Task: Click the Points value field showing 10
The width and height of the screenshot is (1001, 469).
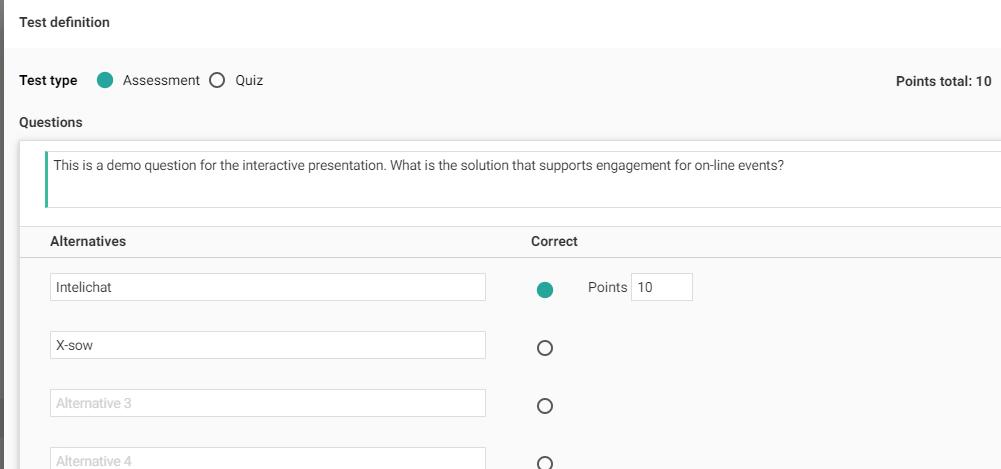Action: pyautogui.click(x=661, y=287)
